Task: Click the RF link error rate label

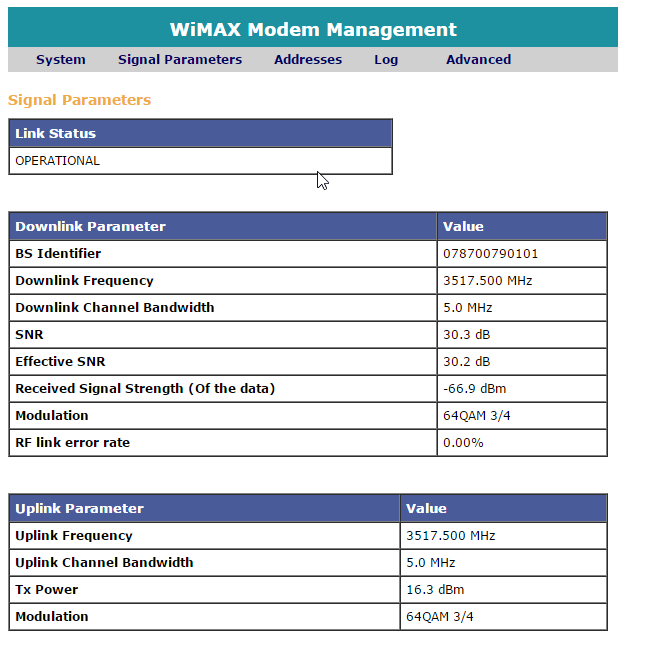Action: point(72,443)
